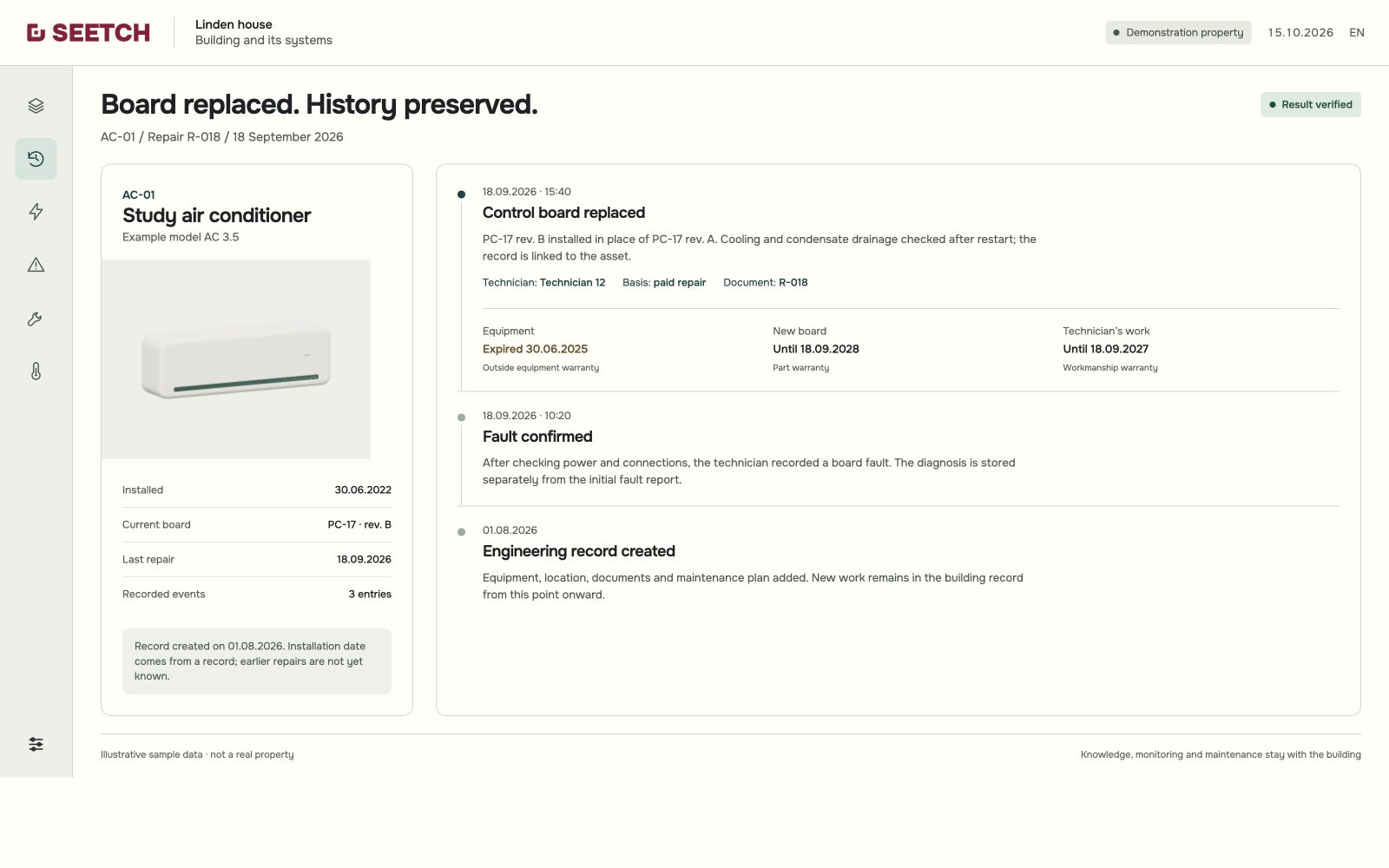Image resolution: width=1389 pixels, height=868 pixels.
Task: Click the Control board replaced heading
Action: [564, 213]
